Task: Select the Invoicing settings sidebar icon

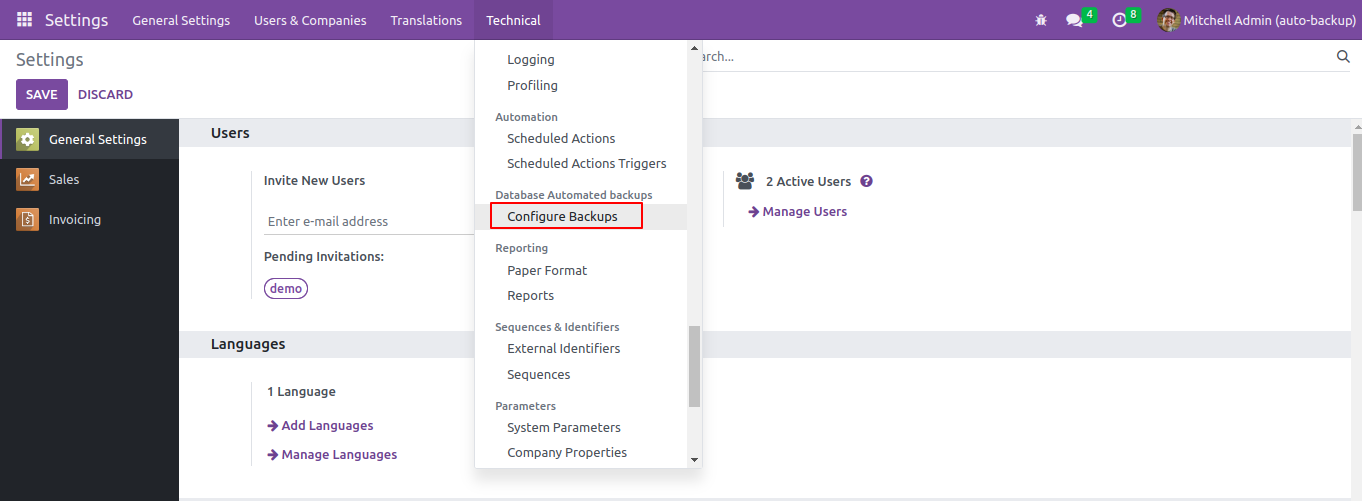Action: tap(27, 220)
